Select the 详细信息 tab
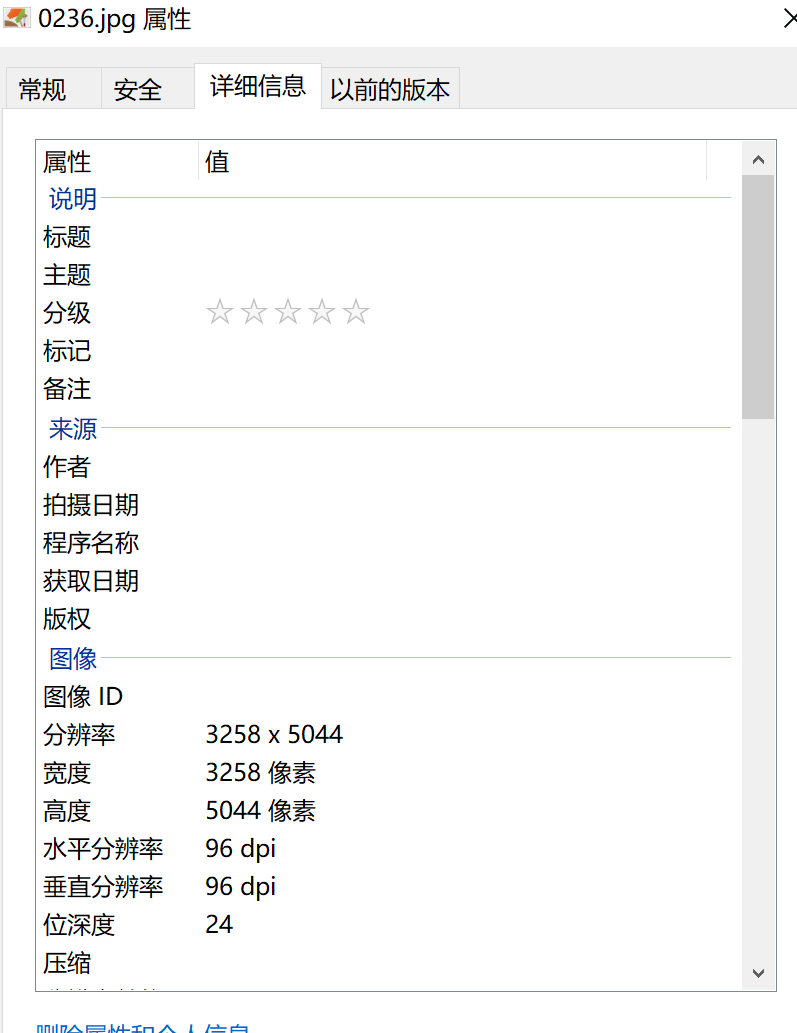The height and width of the screenshot is (1033, 797). click(257, 86)
